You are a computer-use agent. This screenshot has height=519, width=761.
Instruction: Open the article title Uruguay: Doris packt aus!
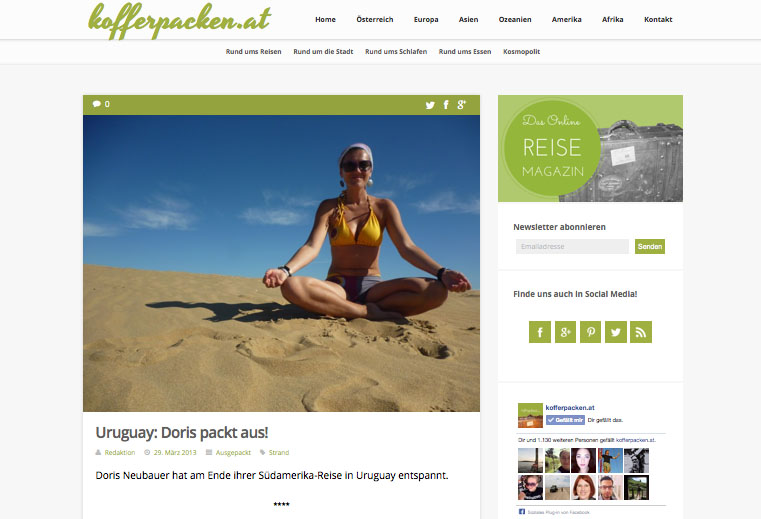coord(182,433)
